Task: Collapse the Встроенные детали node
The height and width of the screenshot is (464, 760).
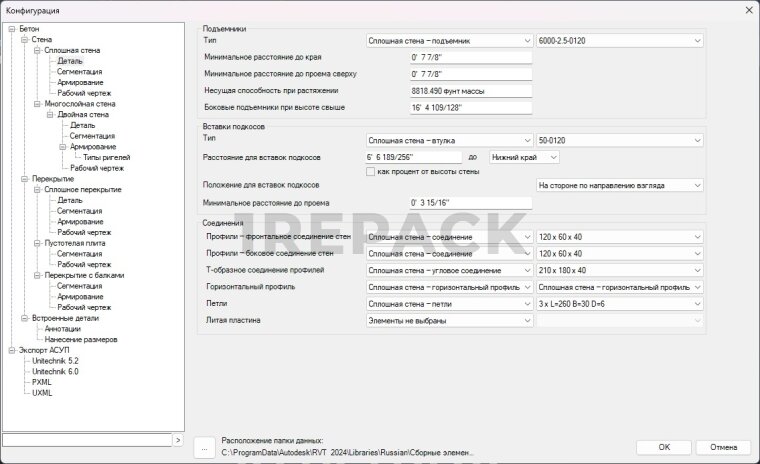Action: [25, 318]
